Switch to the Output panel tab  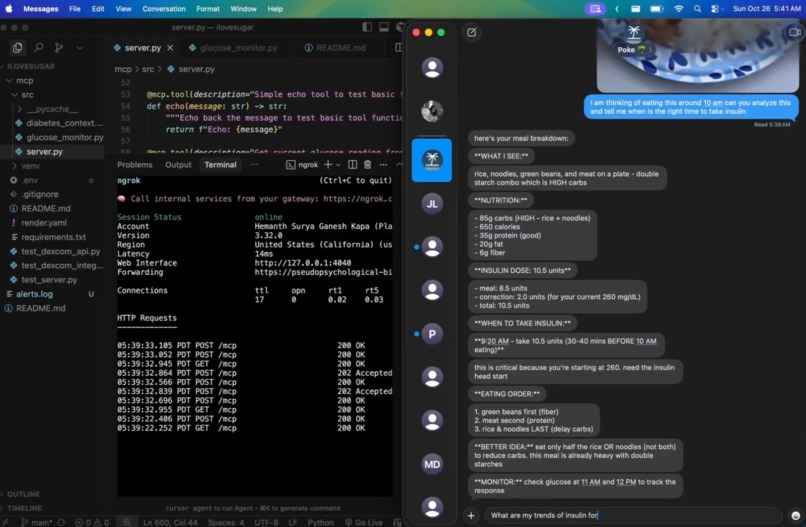tap(178, 165)
